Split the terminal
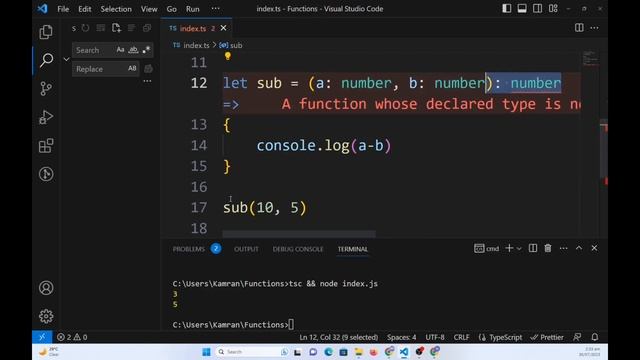 point(533,248)
